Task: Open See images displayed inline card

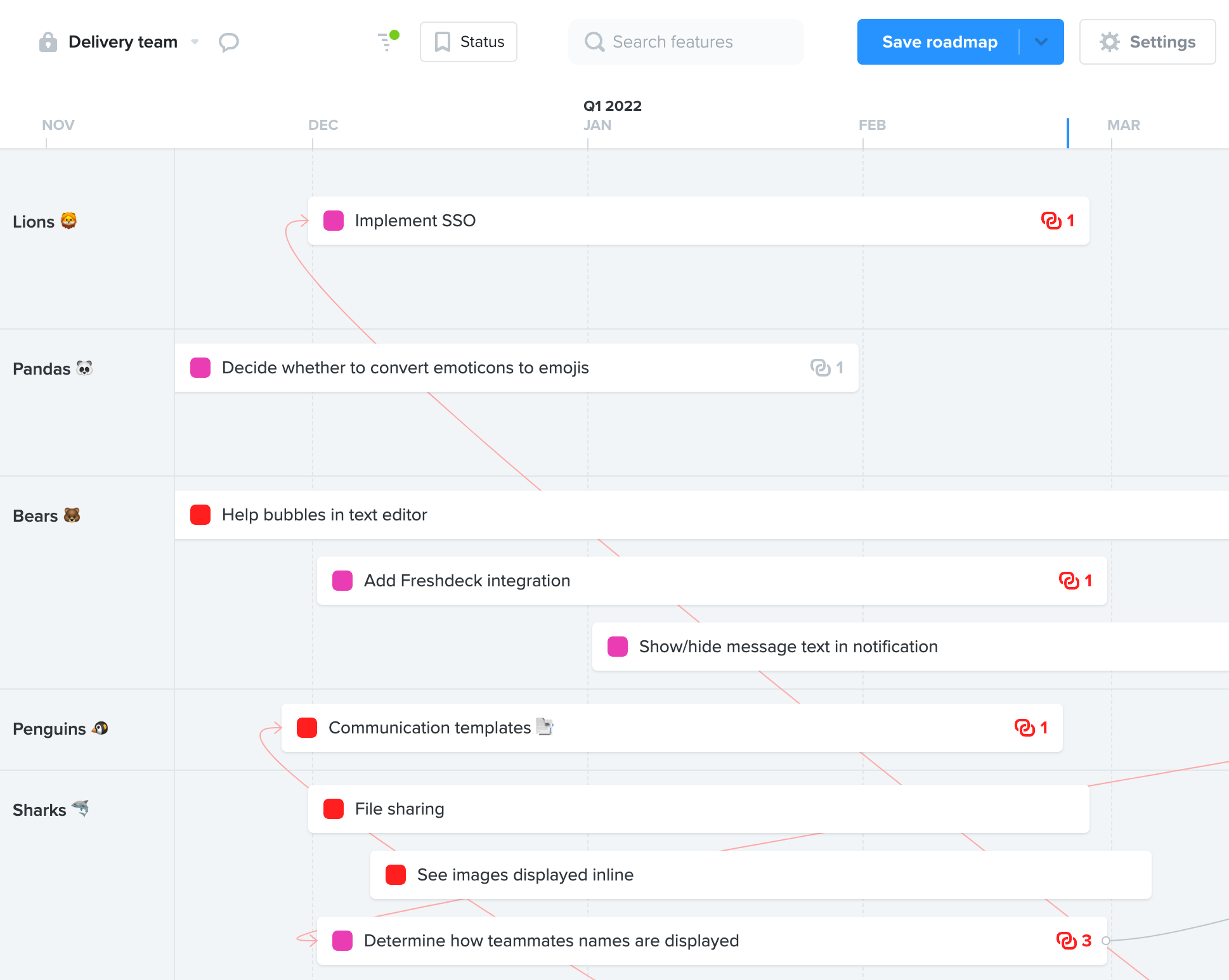Action: [x=761, y=875]
